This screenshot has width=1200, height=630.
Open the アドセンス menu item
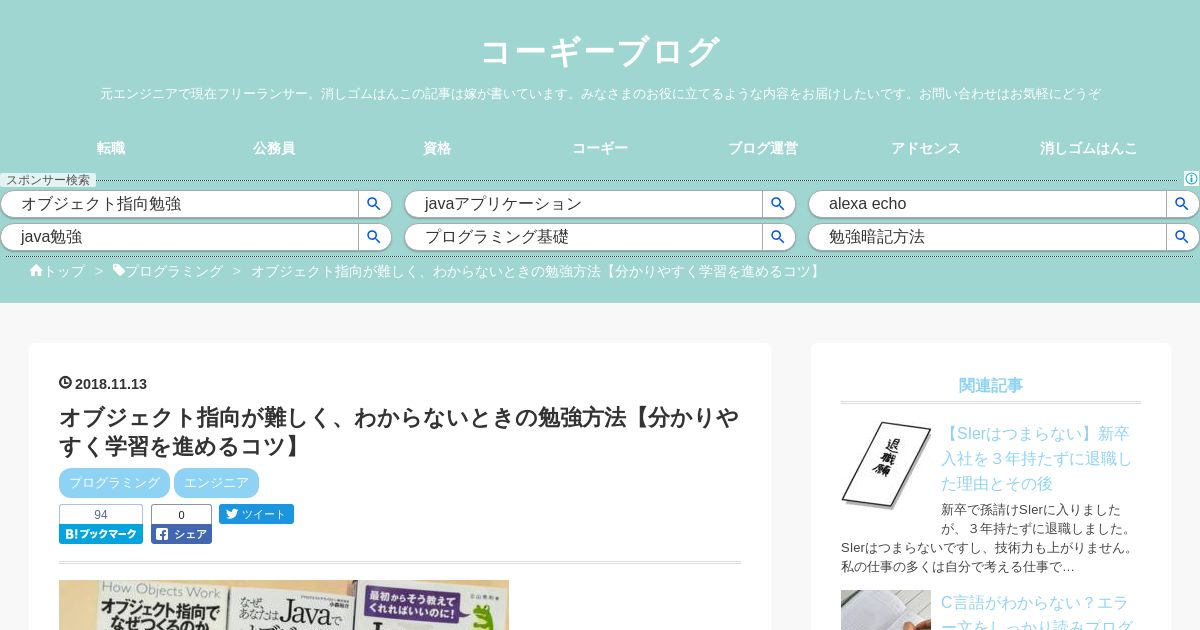(926, 148)
